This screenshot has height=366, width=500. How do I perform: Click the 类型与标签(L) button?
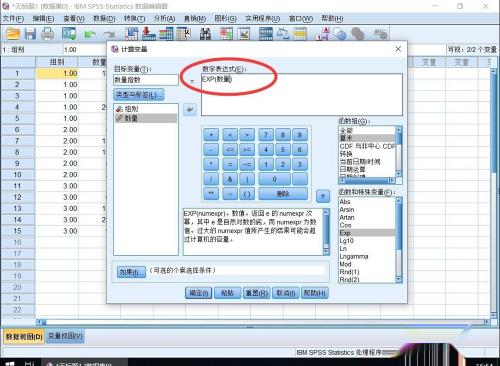[138, 95]
